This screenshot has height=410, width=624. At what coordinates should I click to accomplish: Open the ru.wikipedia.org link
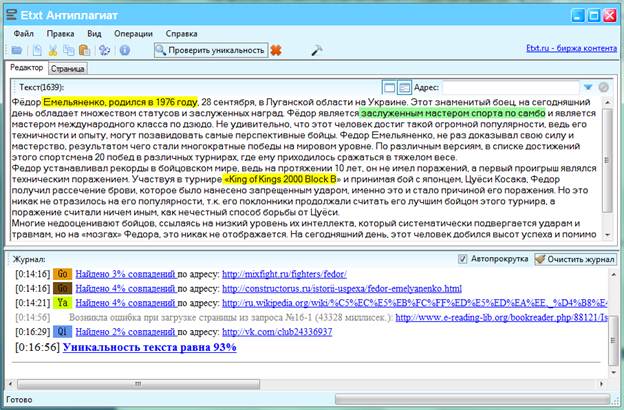click(415, 303)
